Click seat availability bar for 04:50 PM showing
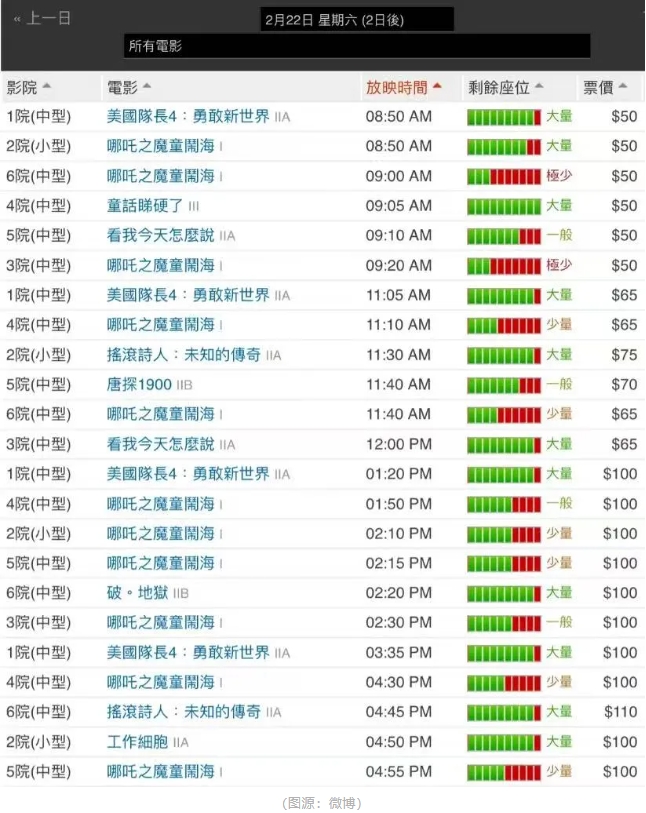The height and width of the screenshot is (813, 646). 504,743
